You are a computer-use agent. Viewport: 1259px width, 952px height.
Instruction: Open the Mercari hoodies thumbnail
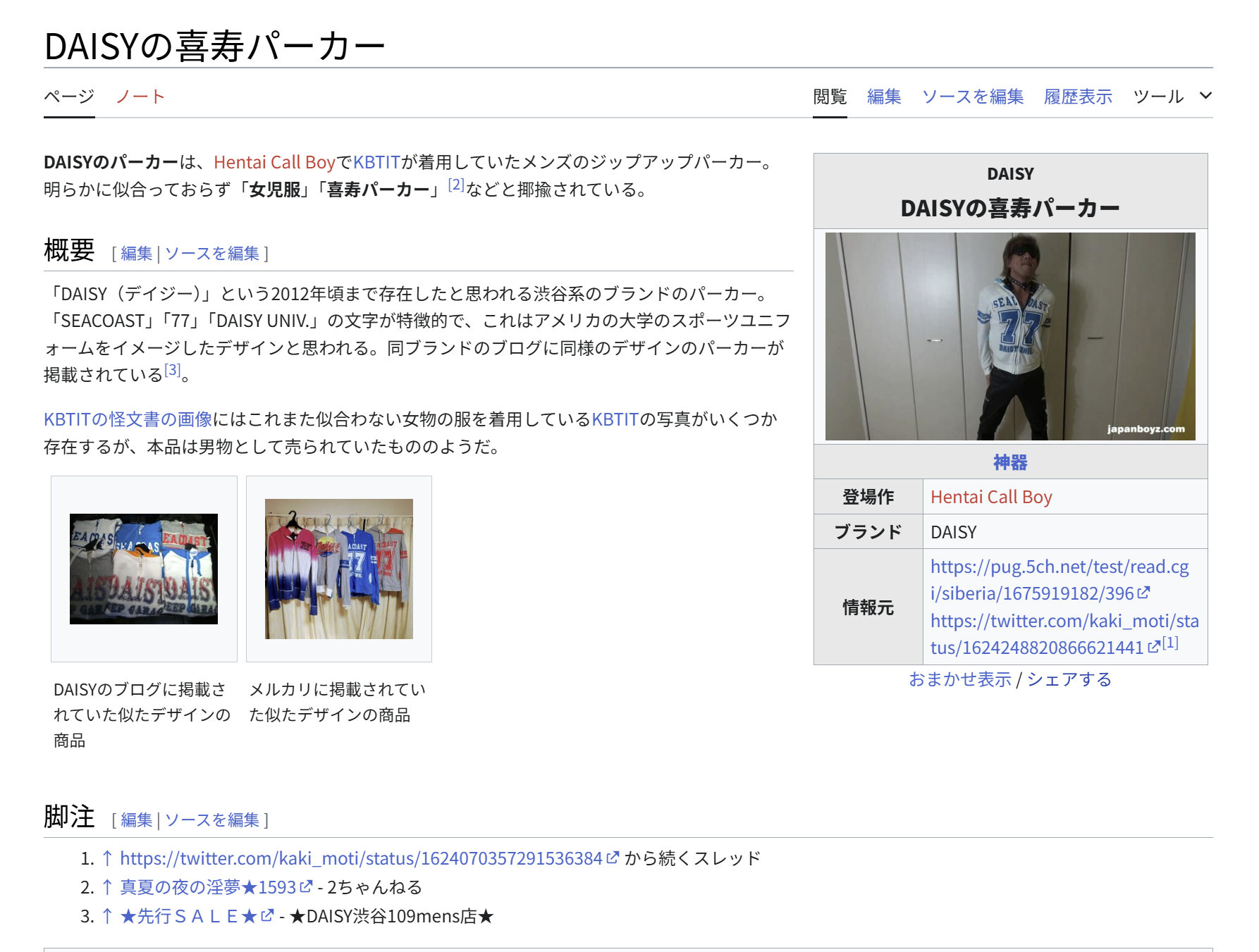[338, 569]
